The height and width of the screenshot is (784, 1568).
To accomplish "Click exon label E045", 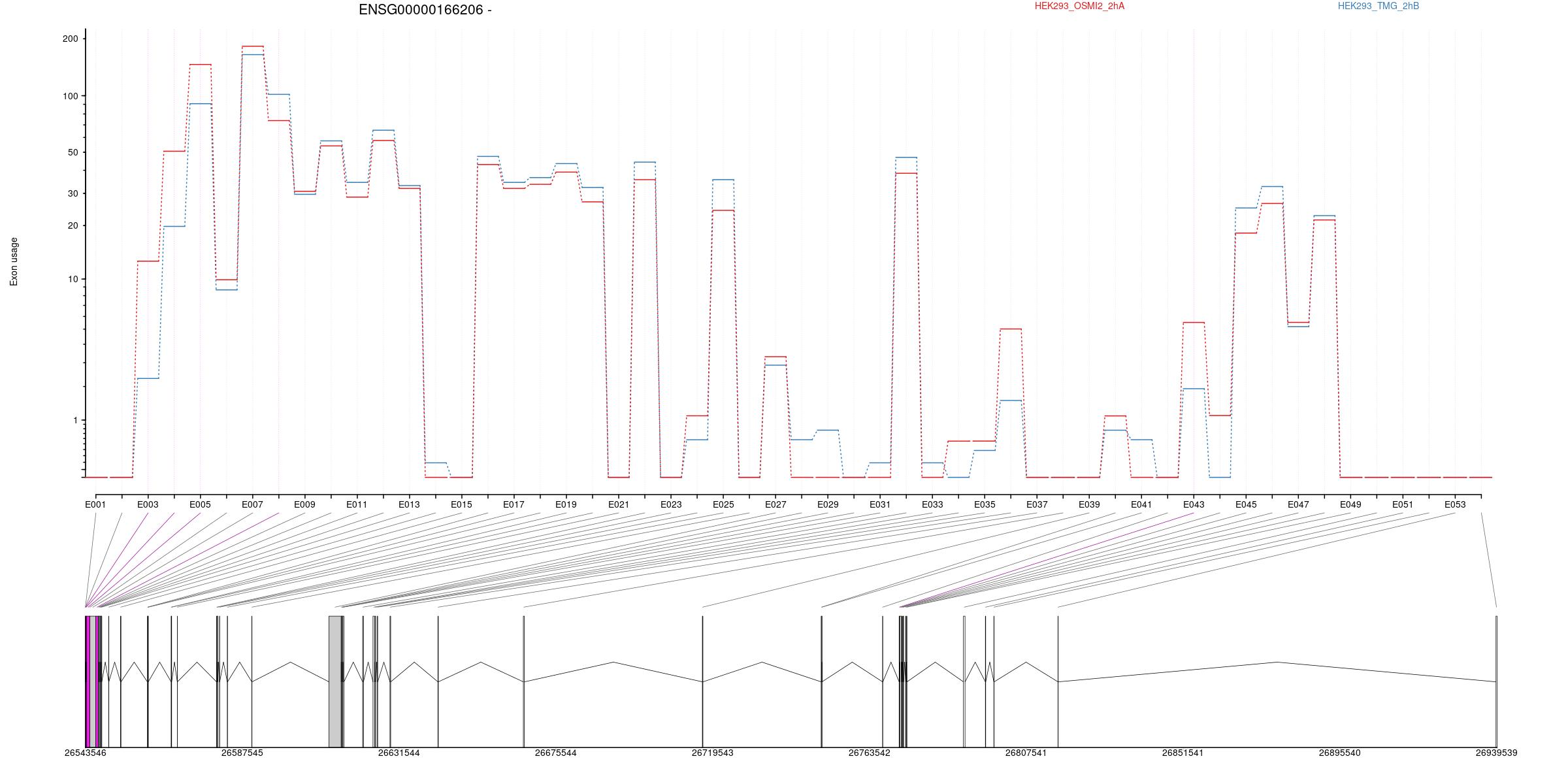I will point(1246,504).
